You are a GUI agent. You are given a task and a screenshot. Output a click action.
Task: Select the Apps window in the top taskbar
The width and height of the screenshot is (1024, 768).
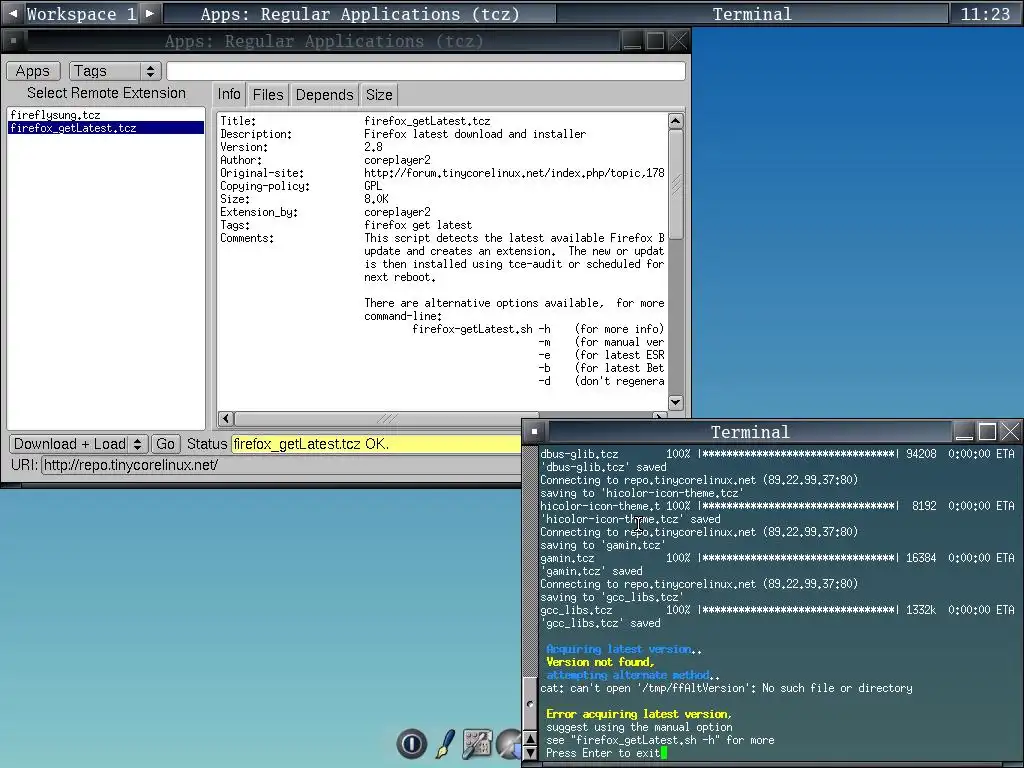[x=359, y=14]
